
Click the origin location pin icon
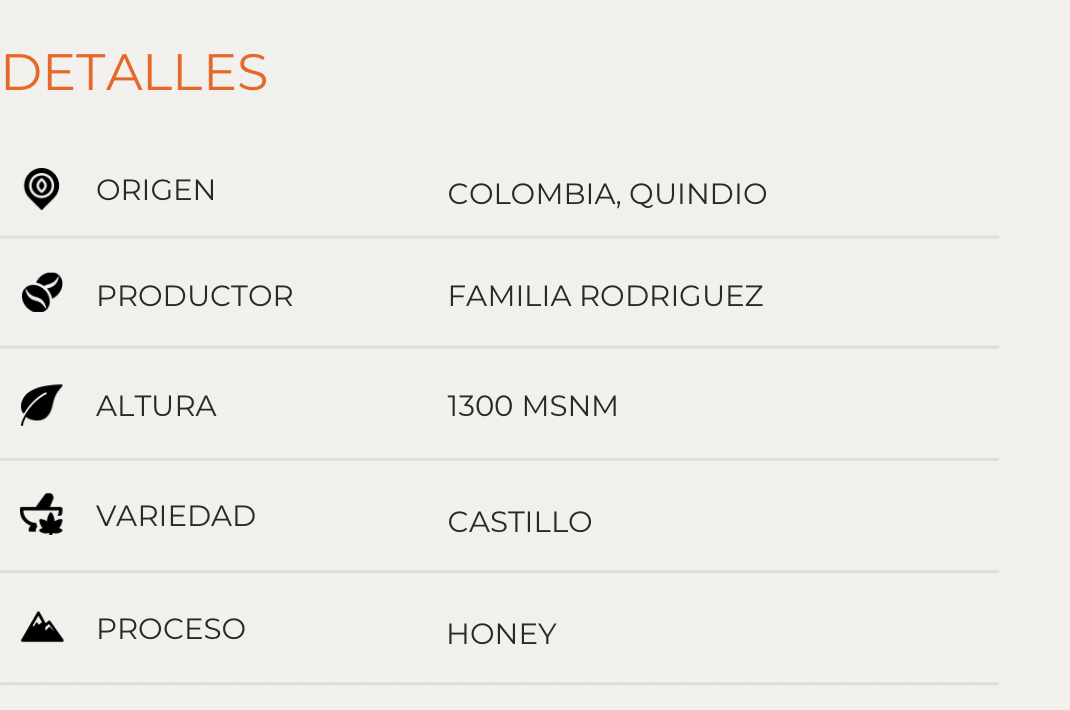41,188
